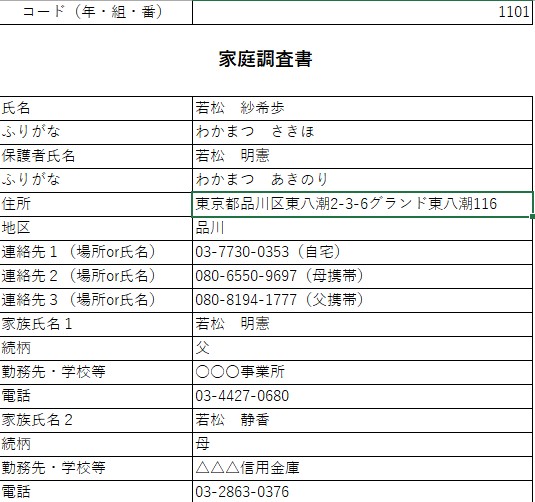Screen dimensions: 535x502
Task: Select mother's mobile cell 080-6550-9697
Action: point(362,276)
